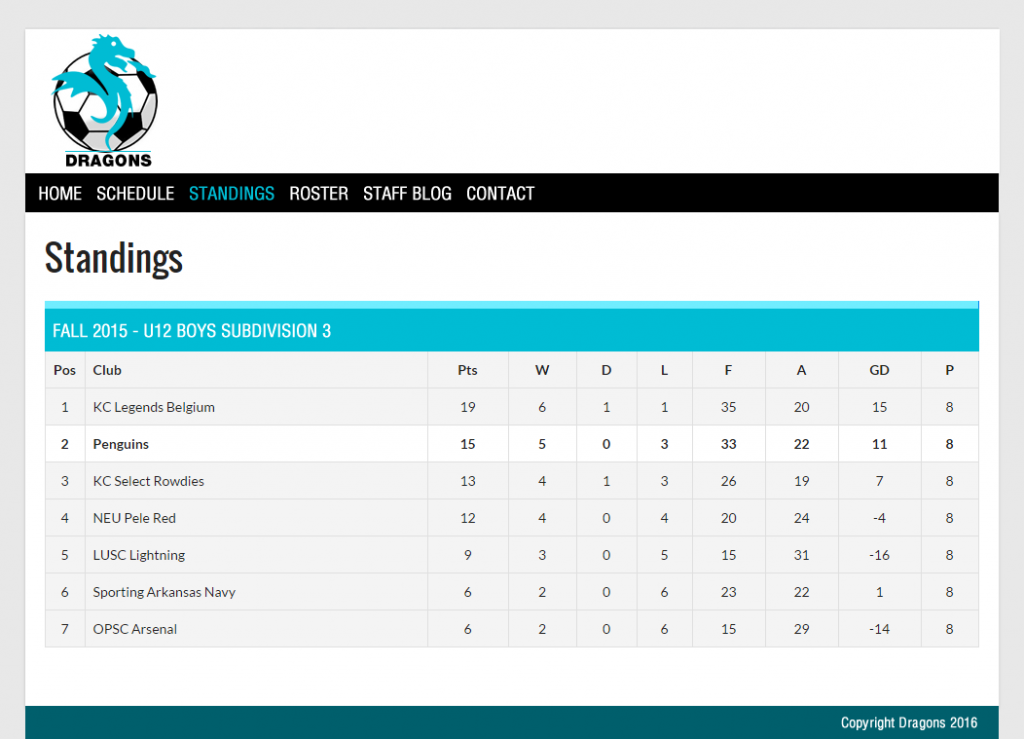The image size is (1024, 739).
Task: Click the W column header
Action: [542, 370]
